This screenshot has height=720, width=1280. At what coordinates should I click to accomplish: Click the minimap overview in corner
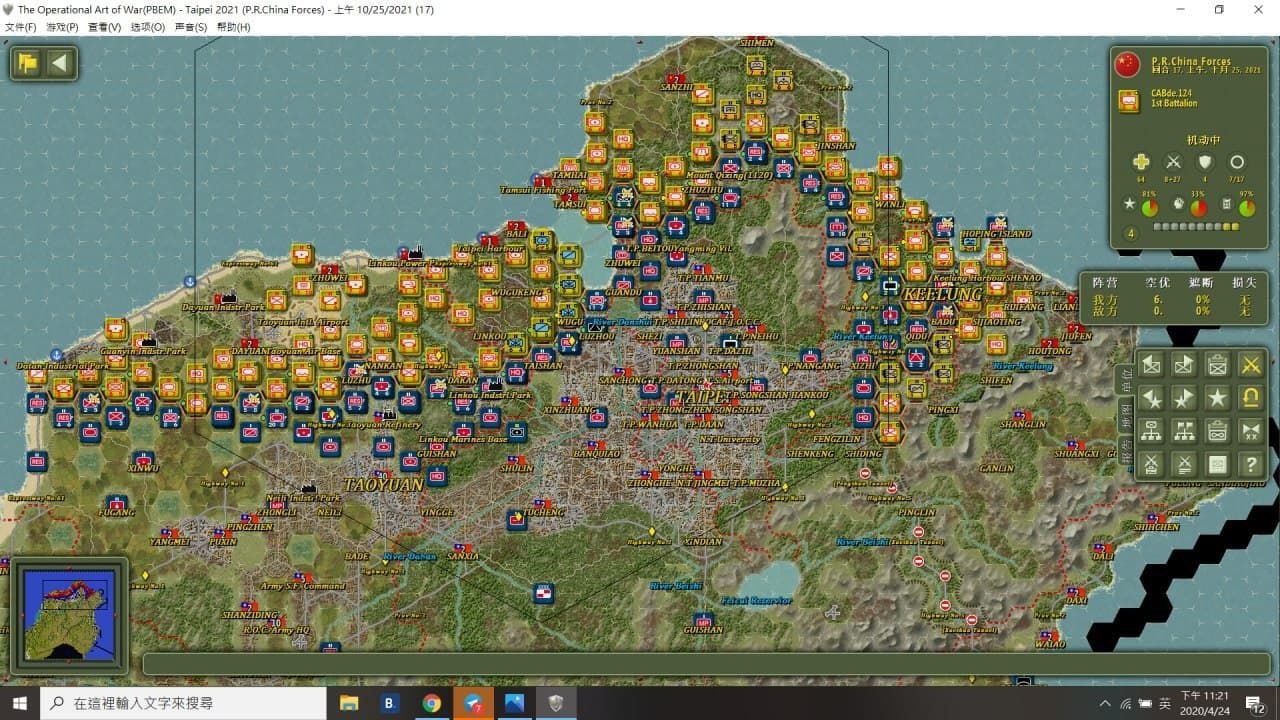tap(68, 615)
